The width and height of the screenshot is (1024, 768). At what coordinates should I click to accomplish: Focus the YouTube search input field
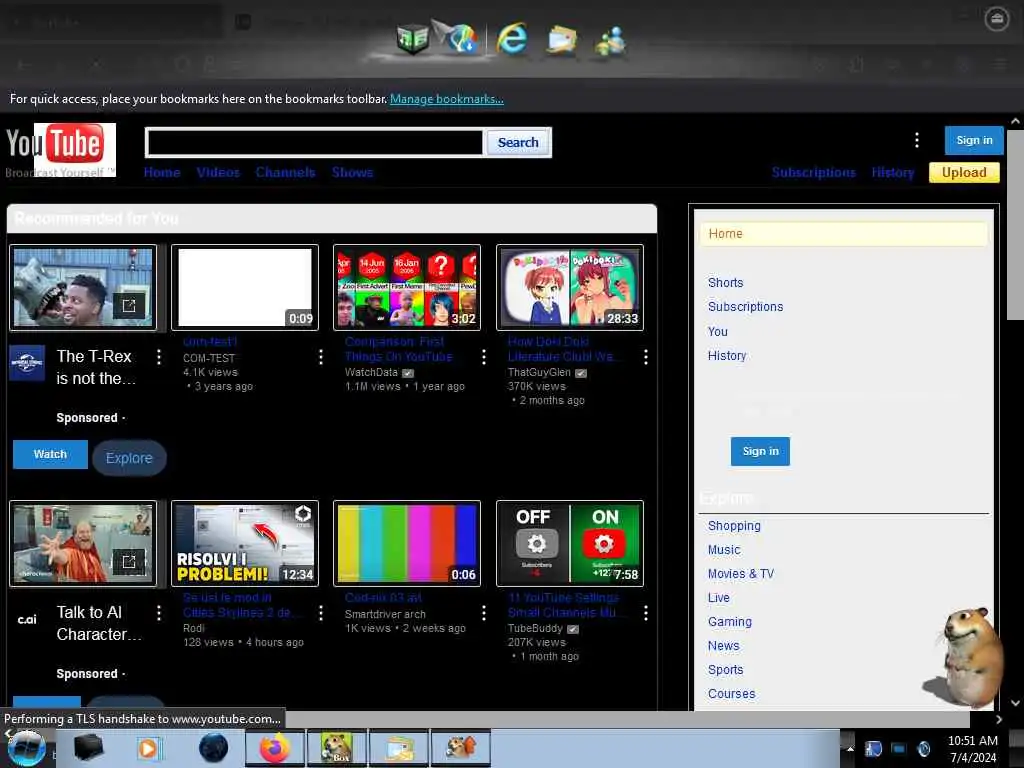315,142
